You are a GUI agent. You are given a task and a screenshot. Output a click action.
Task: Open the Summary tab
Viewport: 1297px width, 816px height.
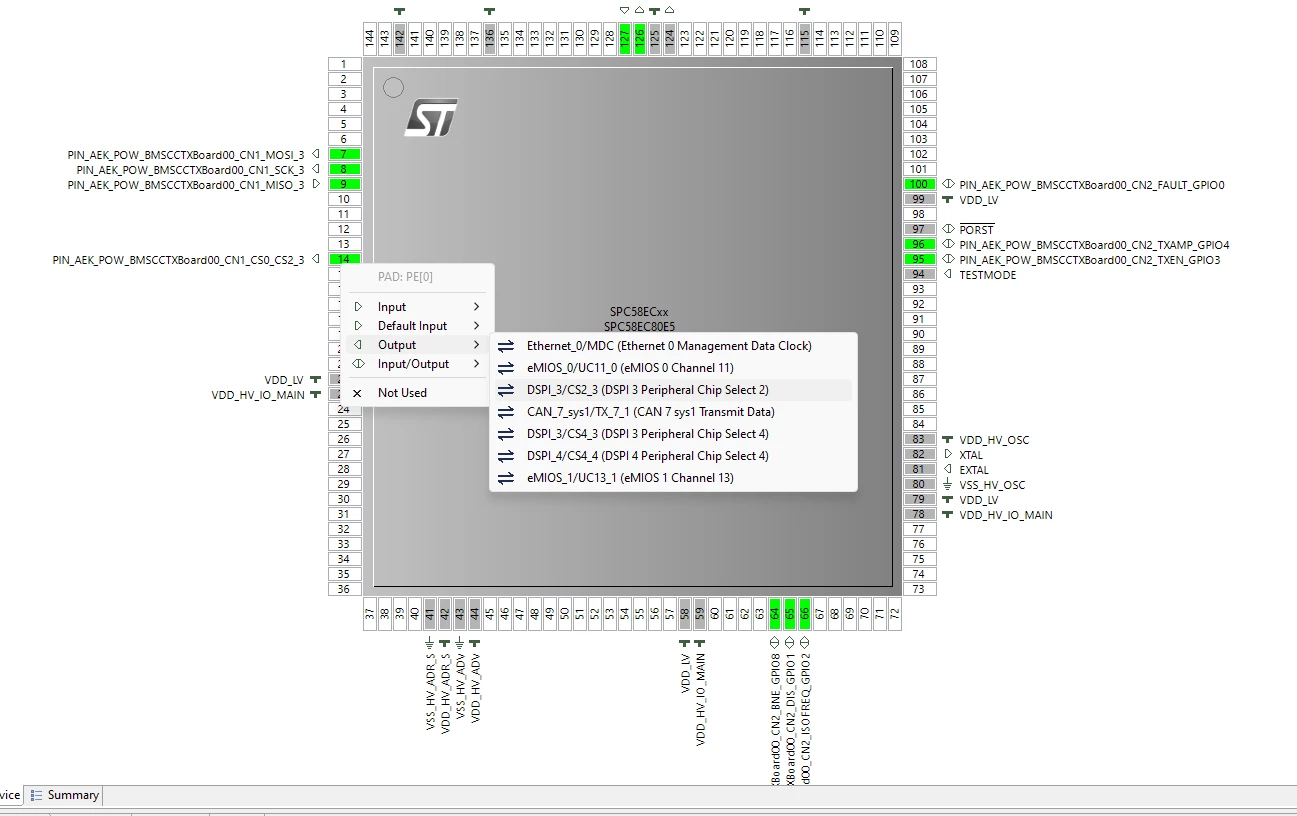click(65, 795)
